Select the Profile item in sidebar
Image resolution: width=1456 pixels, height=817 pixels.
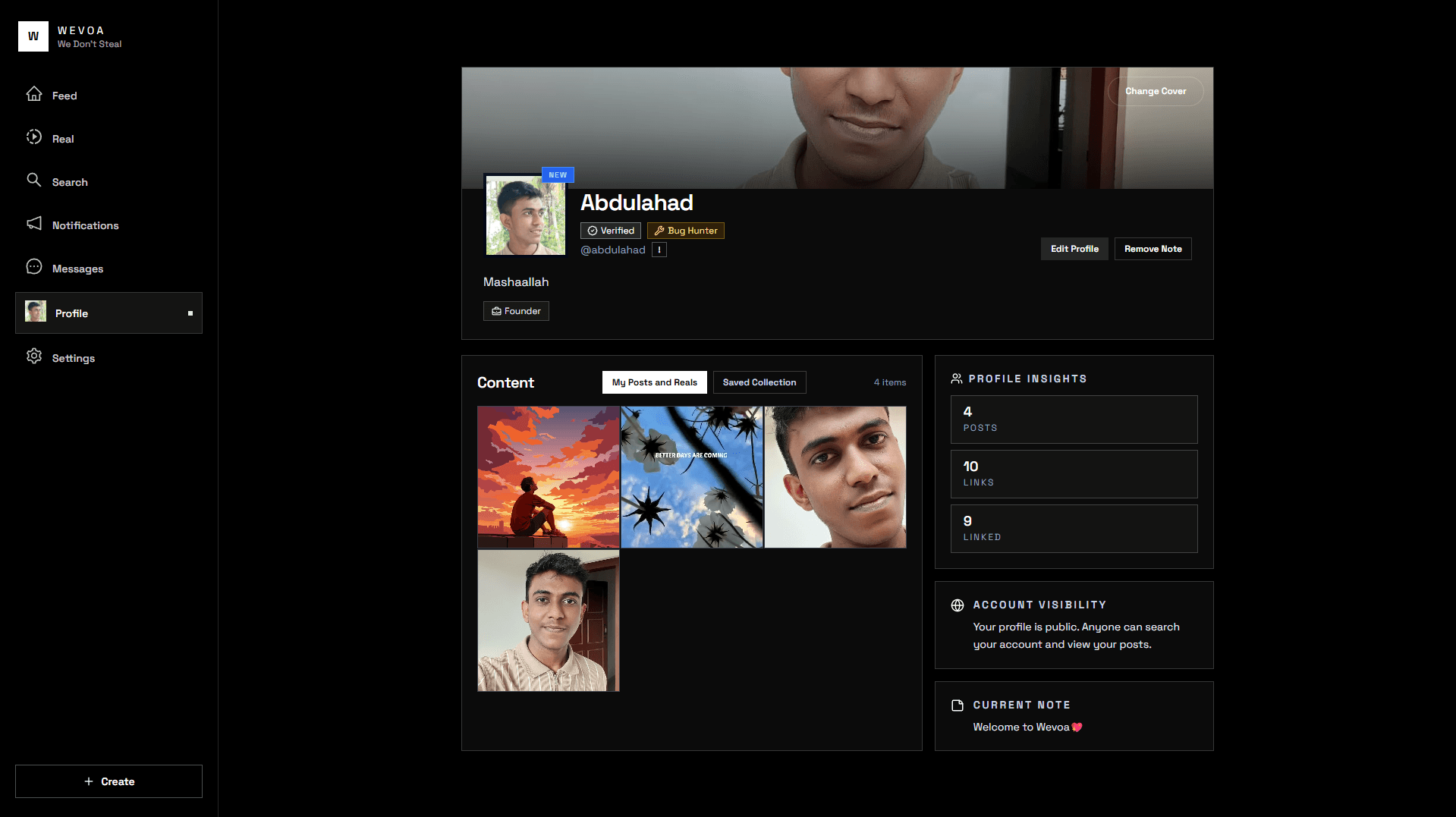coord(108,313)
